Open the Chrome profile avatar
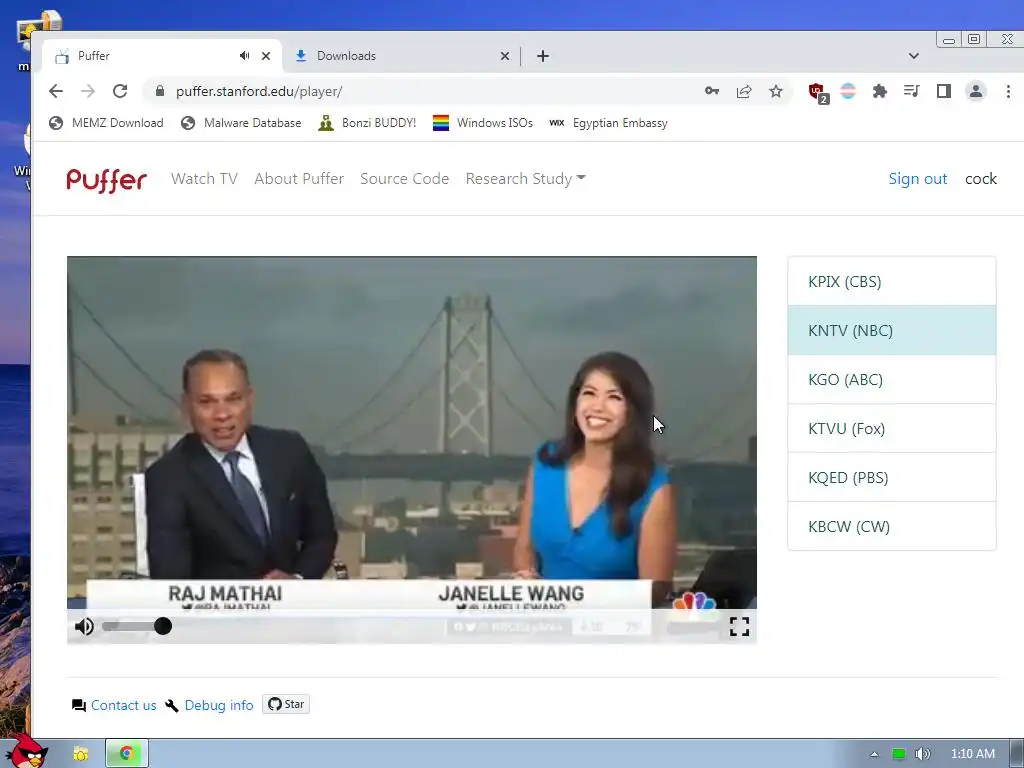The height and width of the screenshot is (768, 1024). tap(976, 91)
